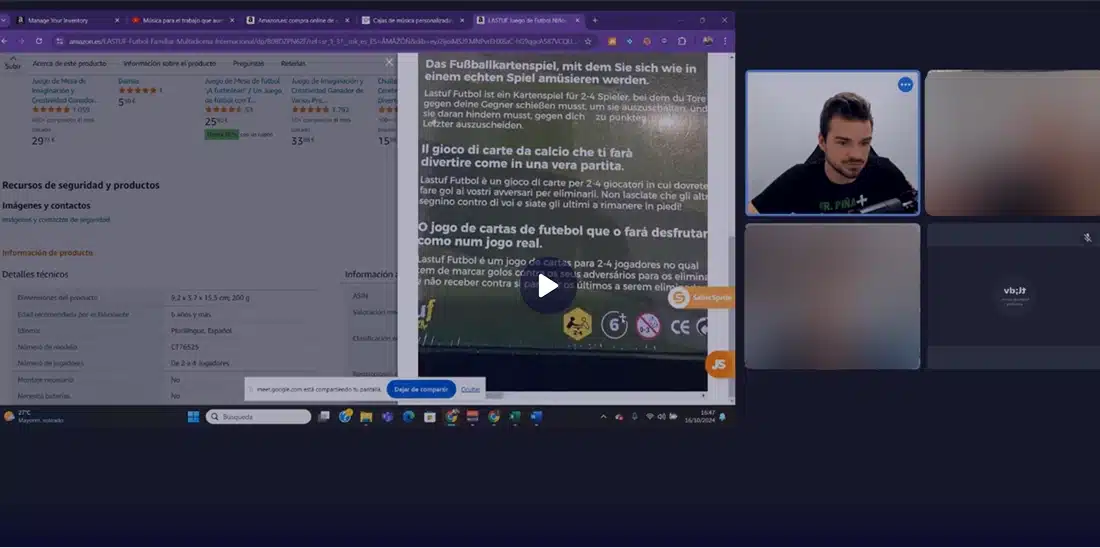Switch to the Música para el trabajo tab
Screen dimensions: 1100x548
coord(182,20)
